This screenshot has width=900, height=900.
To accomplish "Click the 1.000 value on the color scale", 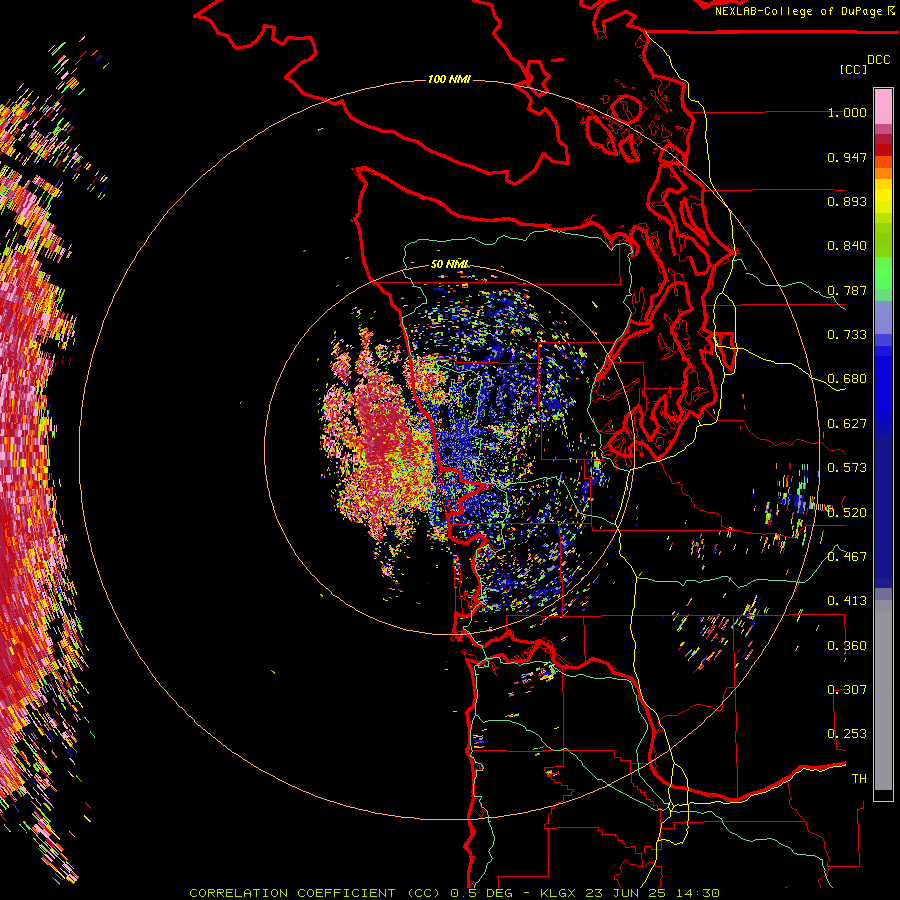I will click(x=847, y=112).
